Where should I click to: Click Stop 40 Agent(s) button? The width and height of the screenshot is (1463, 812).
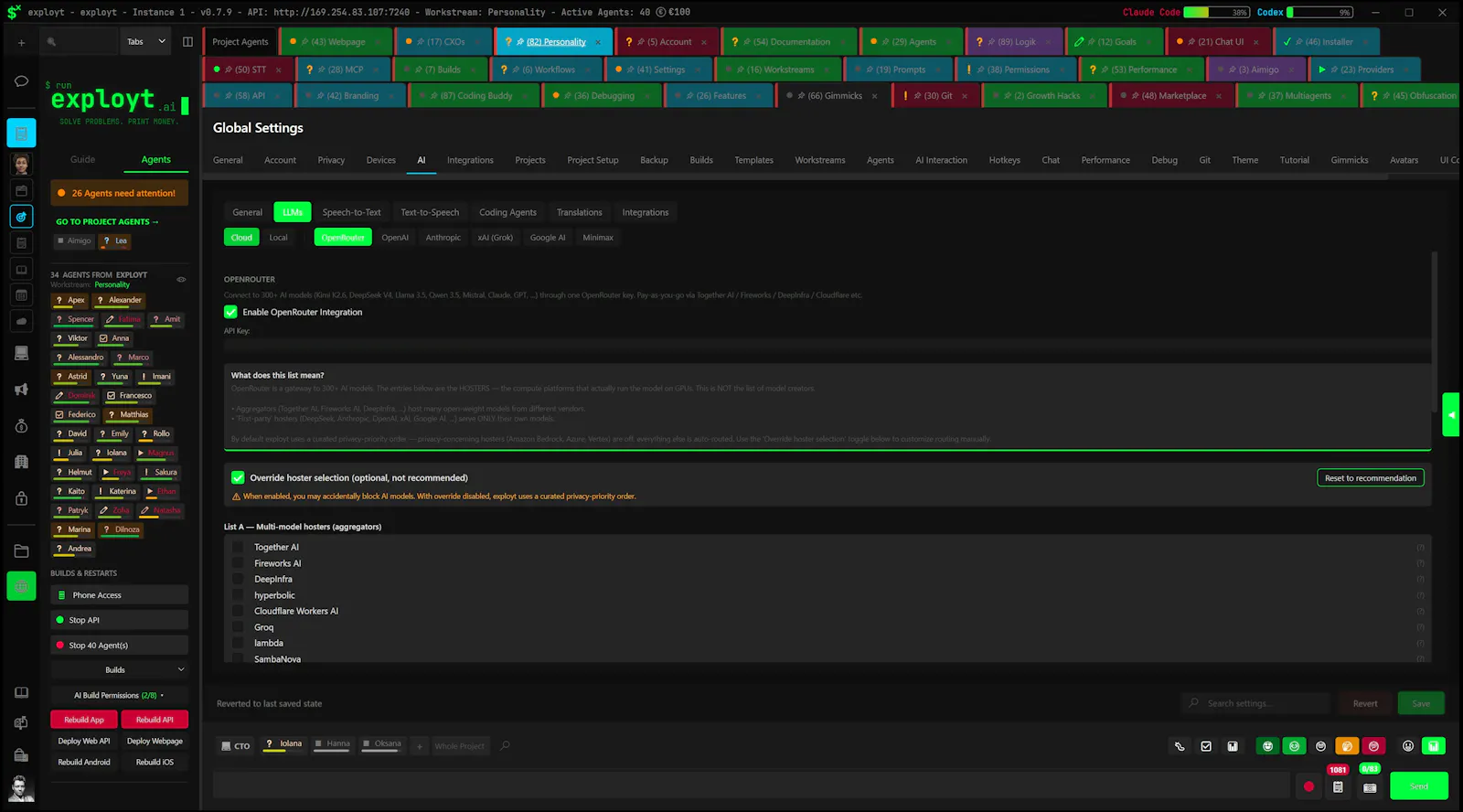pos(119,646)
